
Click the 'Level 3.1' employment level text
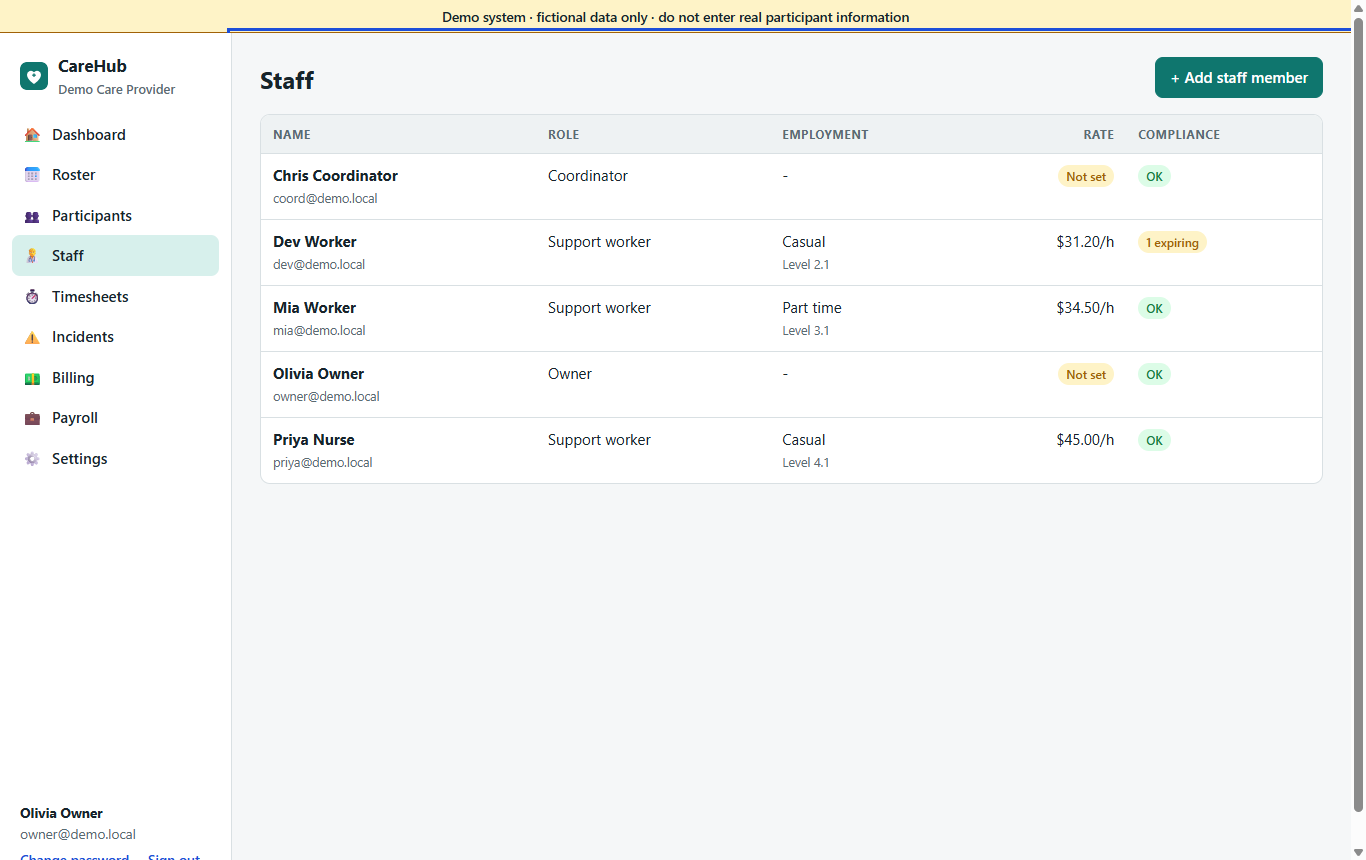pyautogui.click(x=805, y=331)
